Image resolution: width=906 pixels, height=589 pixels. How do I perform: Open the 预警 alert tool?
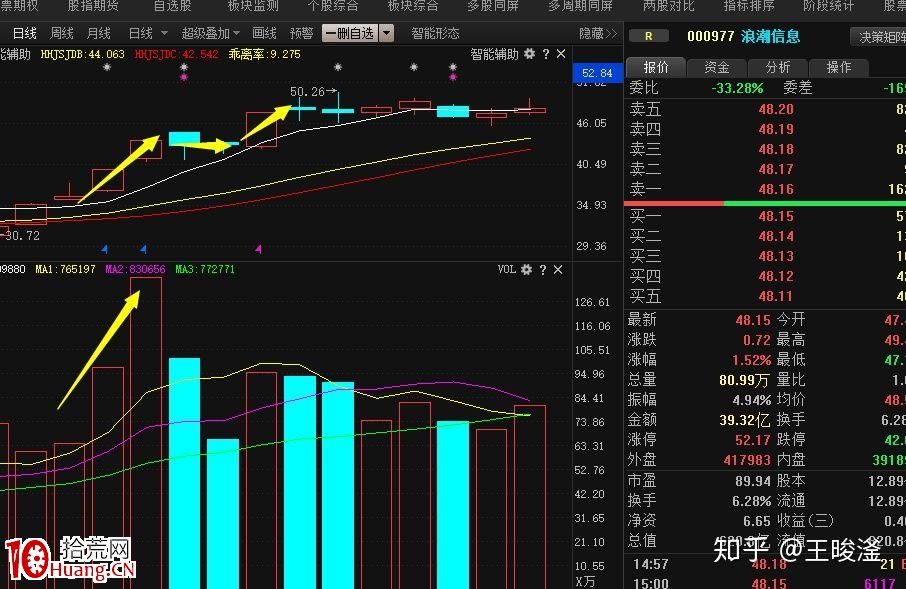(x=300, y=32)
